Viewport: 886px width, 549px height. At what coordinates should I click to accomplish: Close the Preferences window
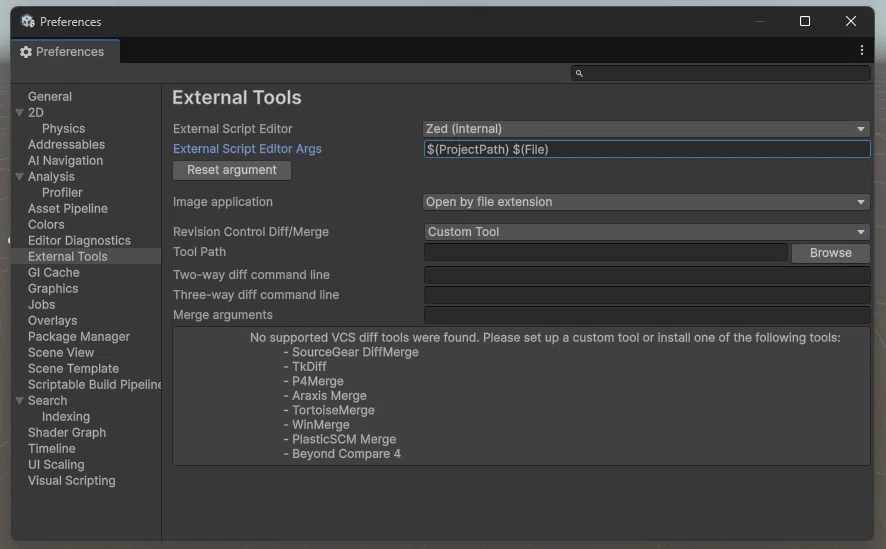[850, 21]
